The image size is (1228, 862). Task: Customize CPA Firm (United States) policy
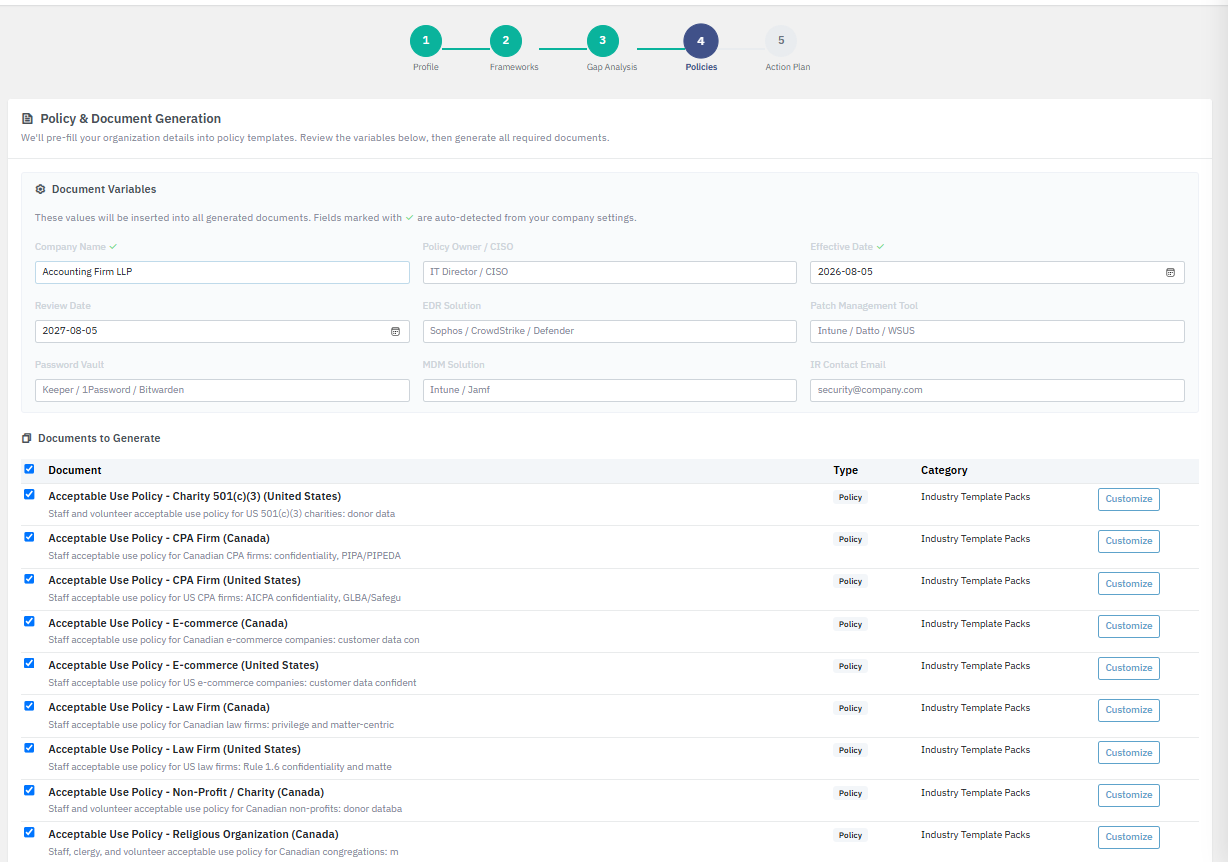pyautogui.click(x=1129, y=584)
